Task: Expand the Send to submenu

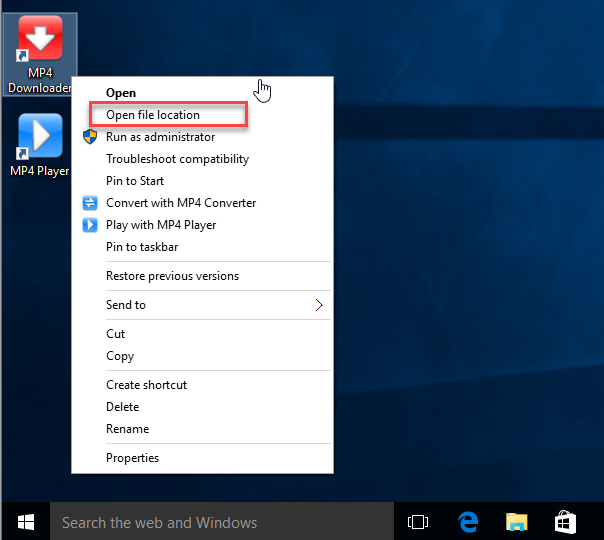Action: pos(203,305)
